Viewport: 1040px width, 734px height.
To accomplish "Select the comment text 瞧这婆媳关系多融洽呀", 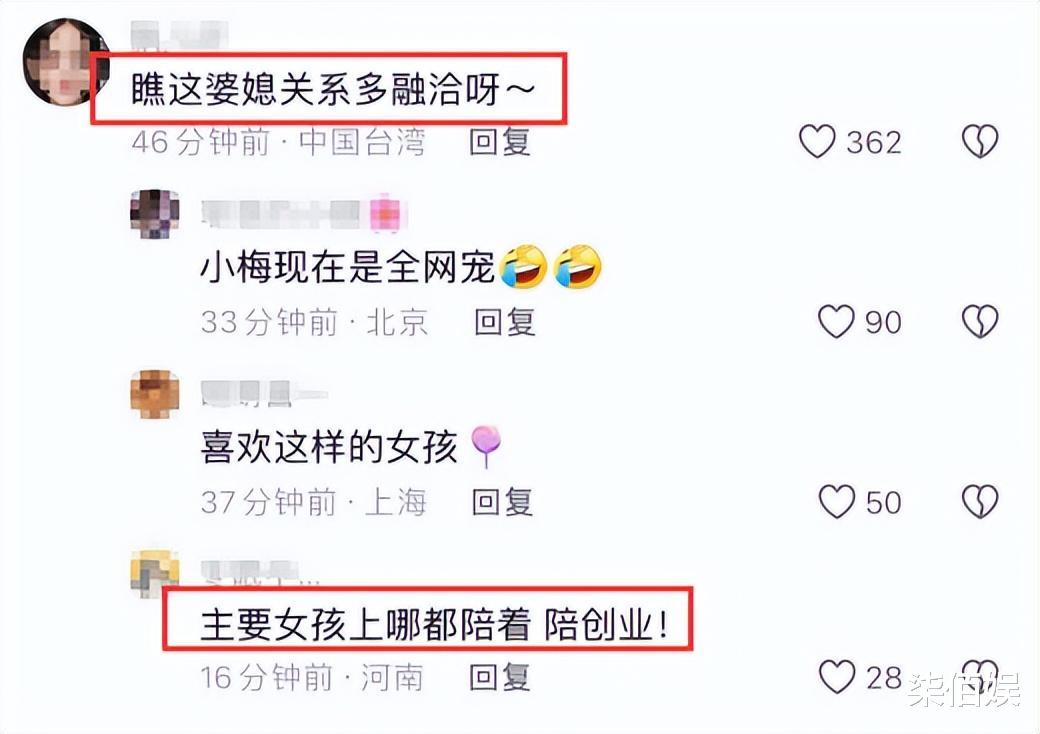I will coord(332,90).
